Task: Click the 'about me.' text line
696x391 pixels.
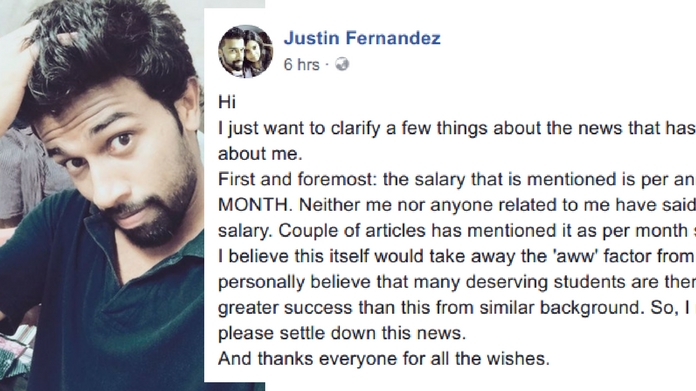Action: 260,154
